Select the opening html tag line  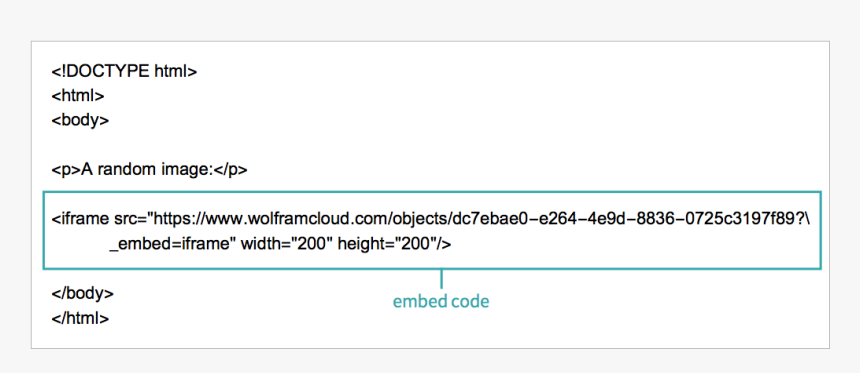click(x=78, y=96)
